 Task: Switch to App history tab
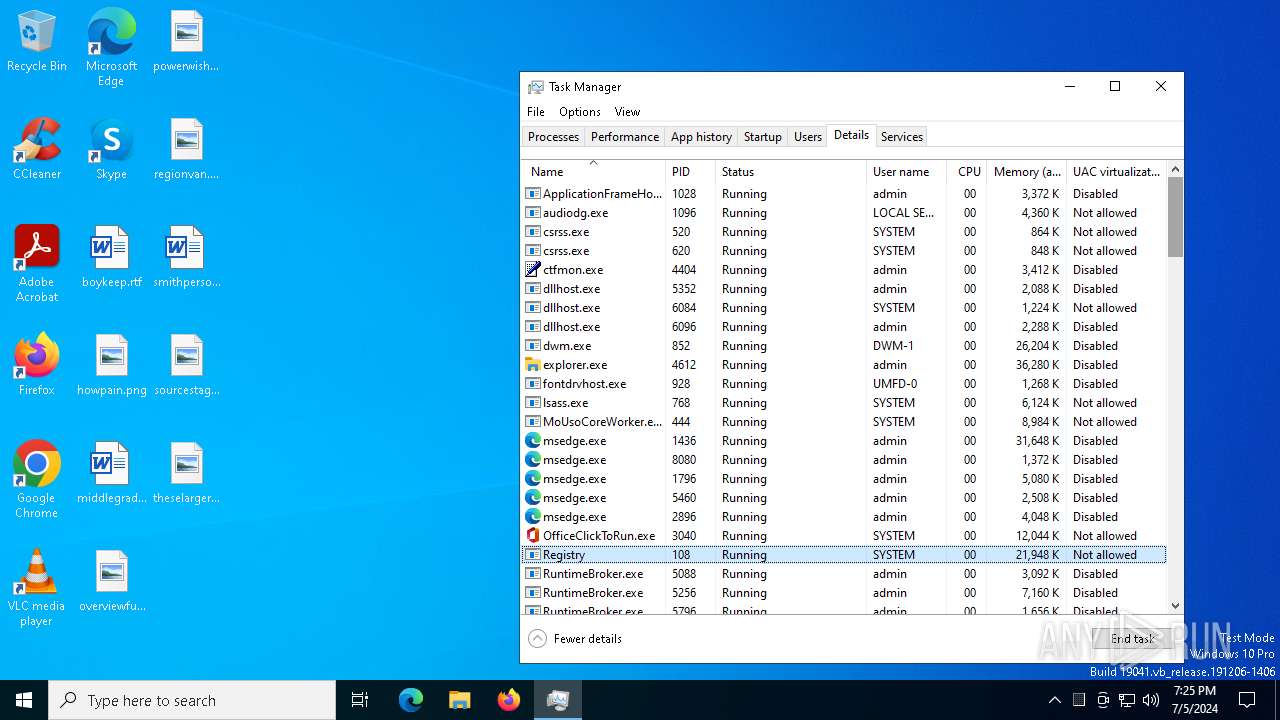point(701,137)
